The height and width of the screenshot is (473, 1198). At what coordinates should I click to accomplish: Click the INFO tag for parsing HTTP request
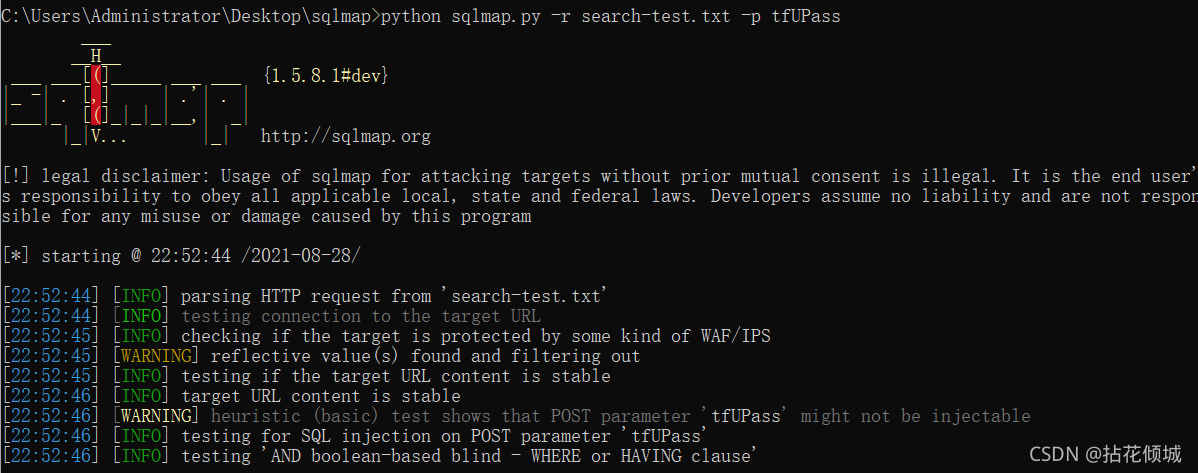141,296
